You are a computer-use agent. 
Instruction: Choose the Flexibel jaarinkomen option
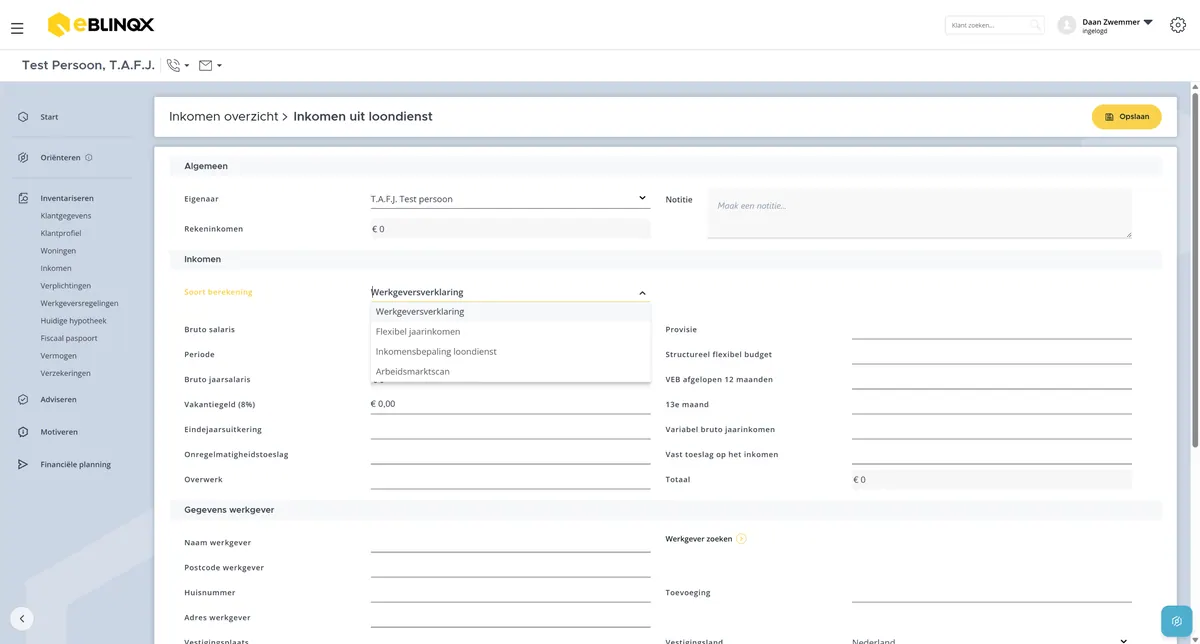pyautogui.click(x=510, y=332)
